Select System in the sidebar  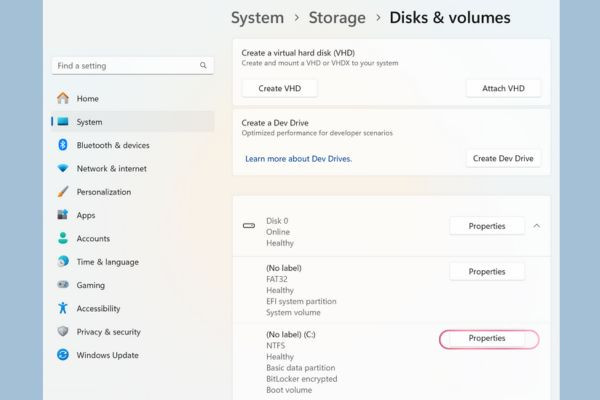(x=132, y=122)
